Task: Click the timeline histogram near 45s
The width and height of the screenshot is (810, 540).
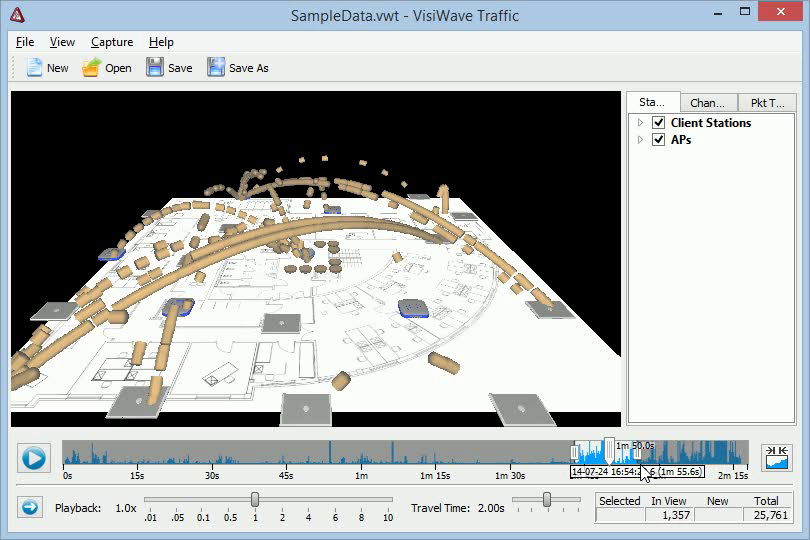Action: [x=286, y=453]
